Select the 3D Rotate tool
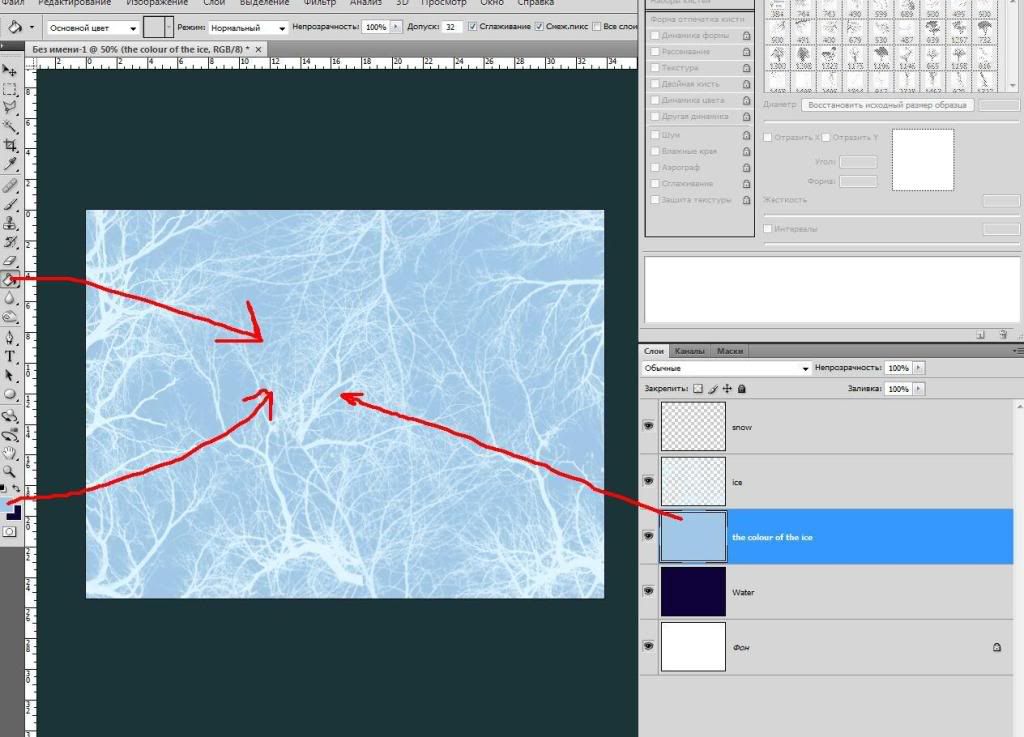The image size is (1024, 737). point(10,416)
